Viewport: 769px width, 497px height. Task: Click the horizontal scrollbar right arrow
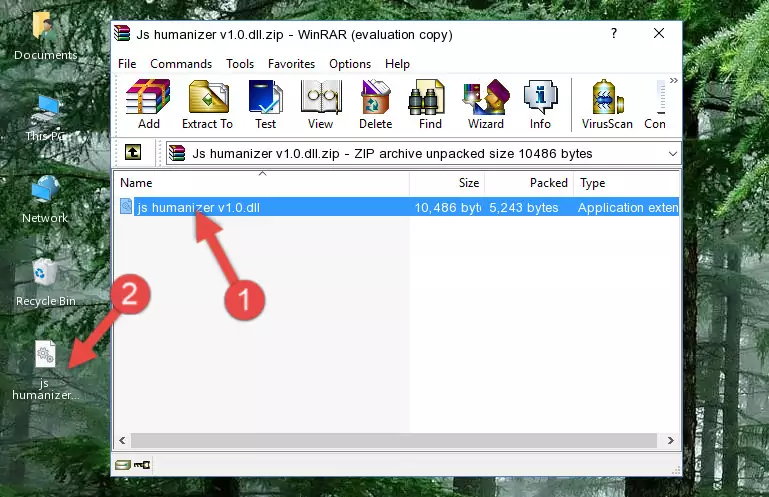(670, 441)
